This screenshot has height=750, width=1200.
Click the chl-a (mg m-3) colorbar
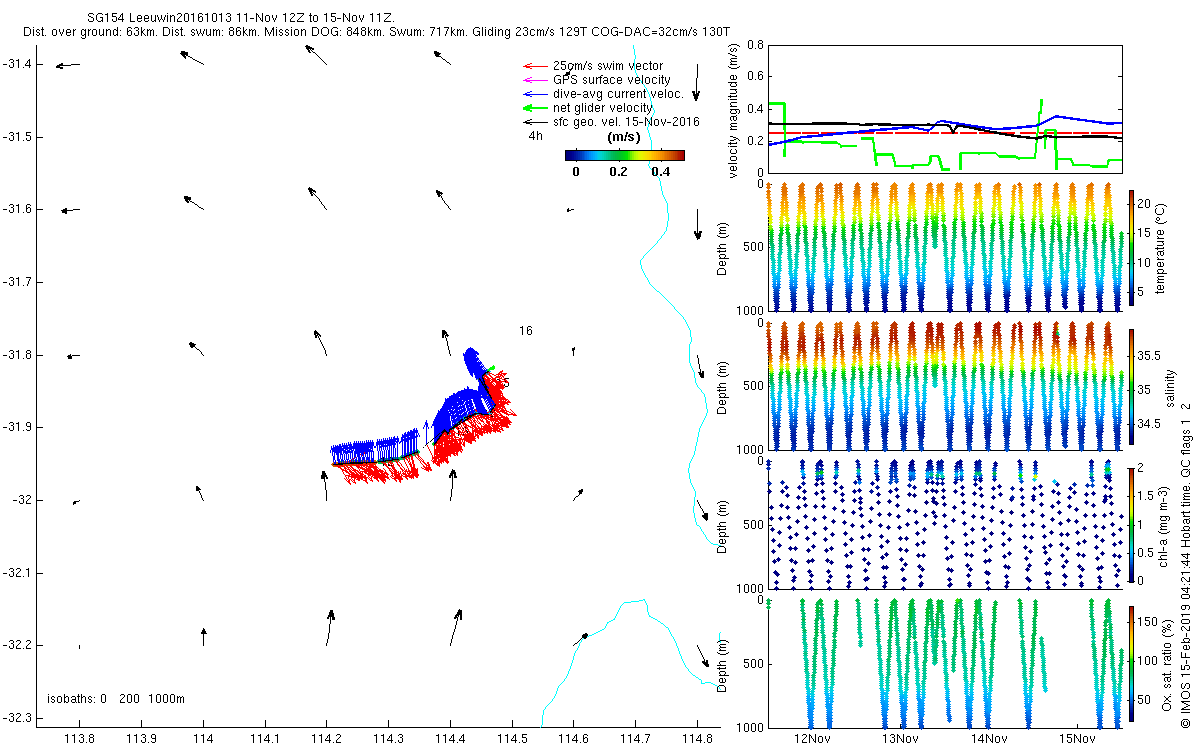pos(1131,523)
